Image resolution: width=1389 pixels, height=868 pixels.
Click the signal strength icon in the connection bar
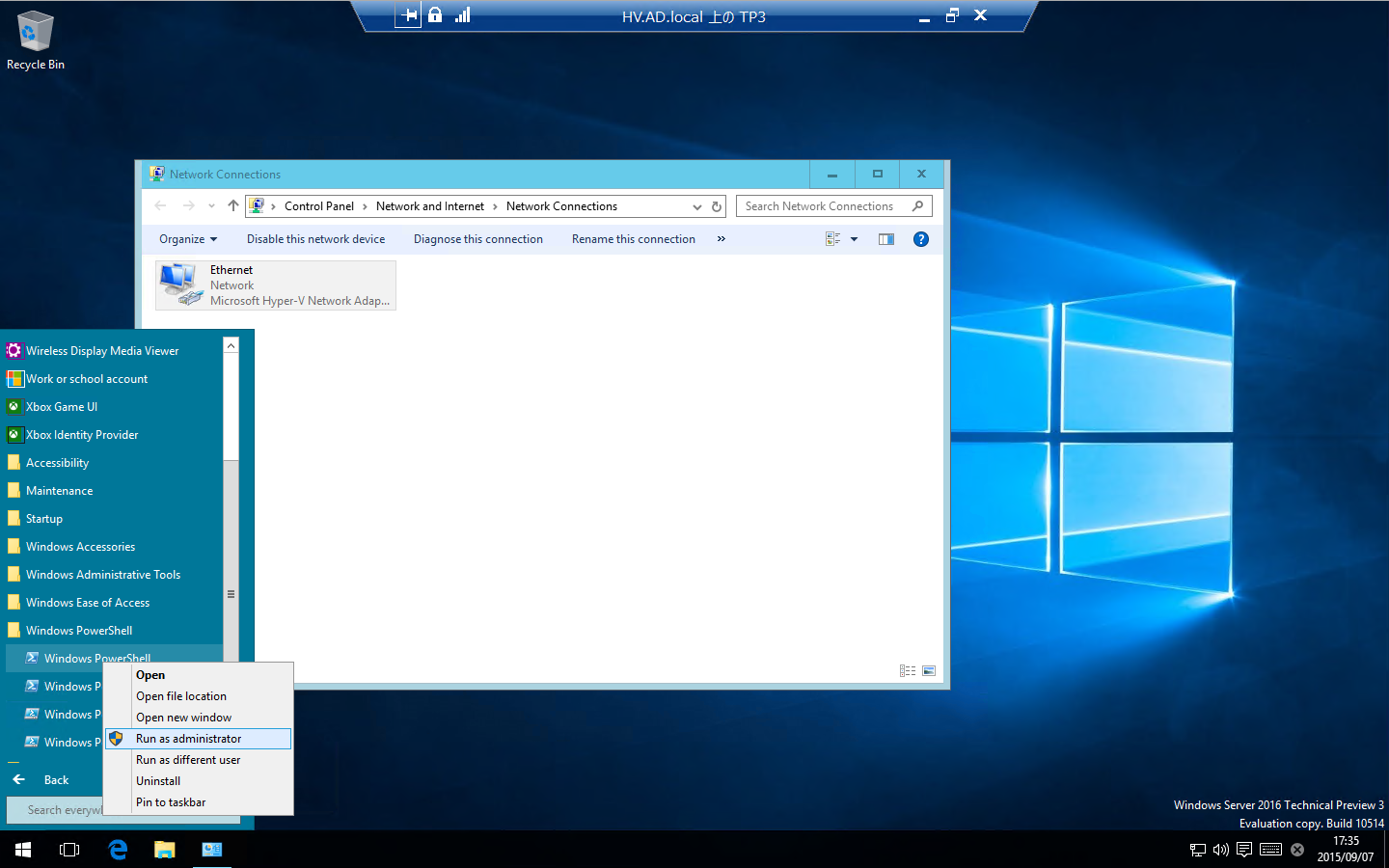(x=463, y=14)
